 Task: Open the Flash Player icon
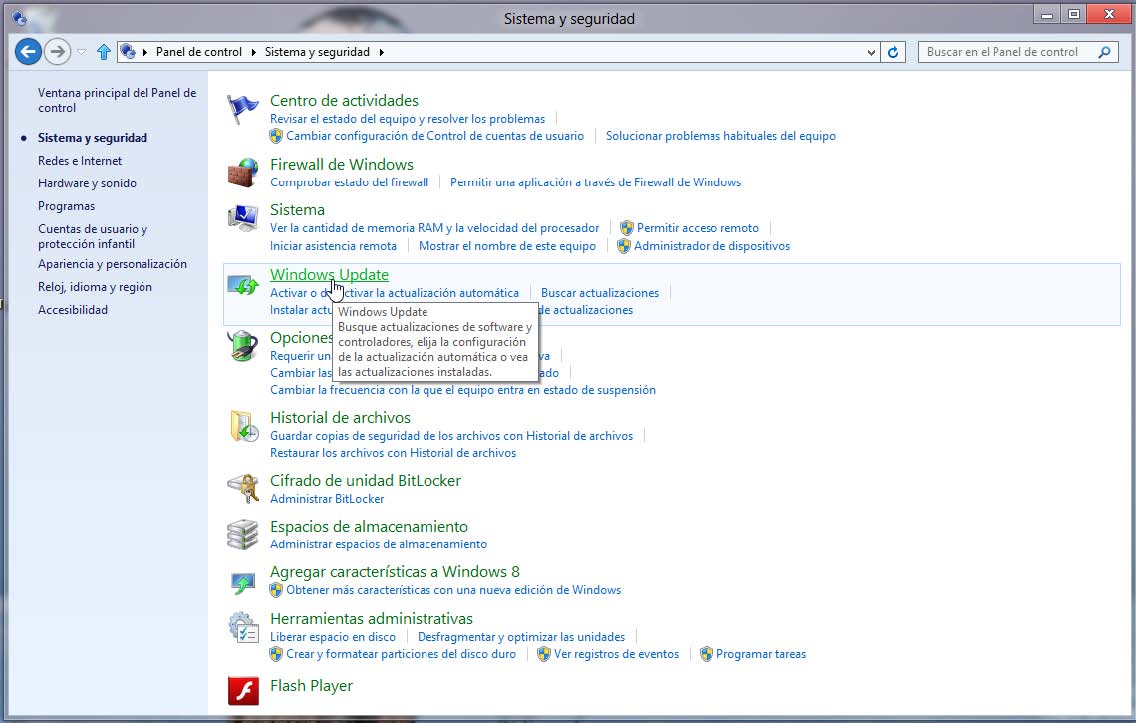[242, 690]
